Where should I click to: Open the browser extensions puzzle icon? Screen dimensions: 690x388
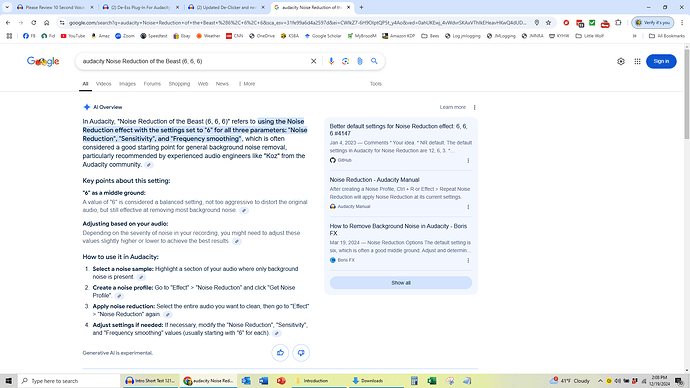point(618,22)
